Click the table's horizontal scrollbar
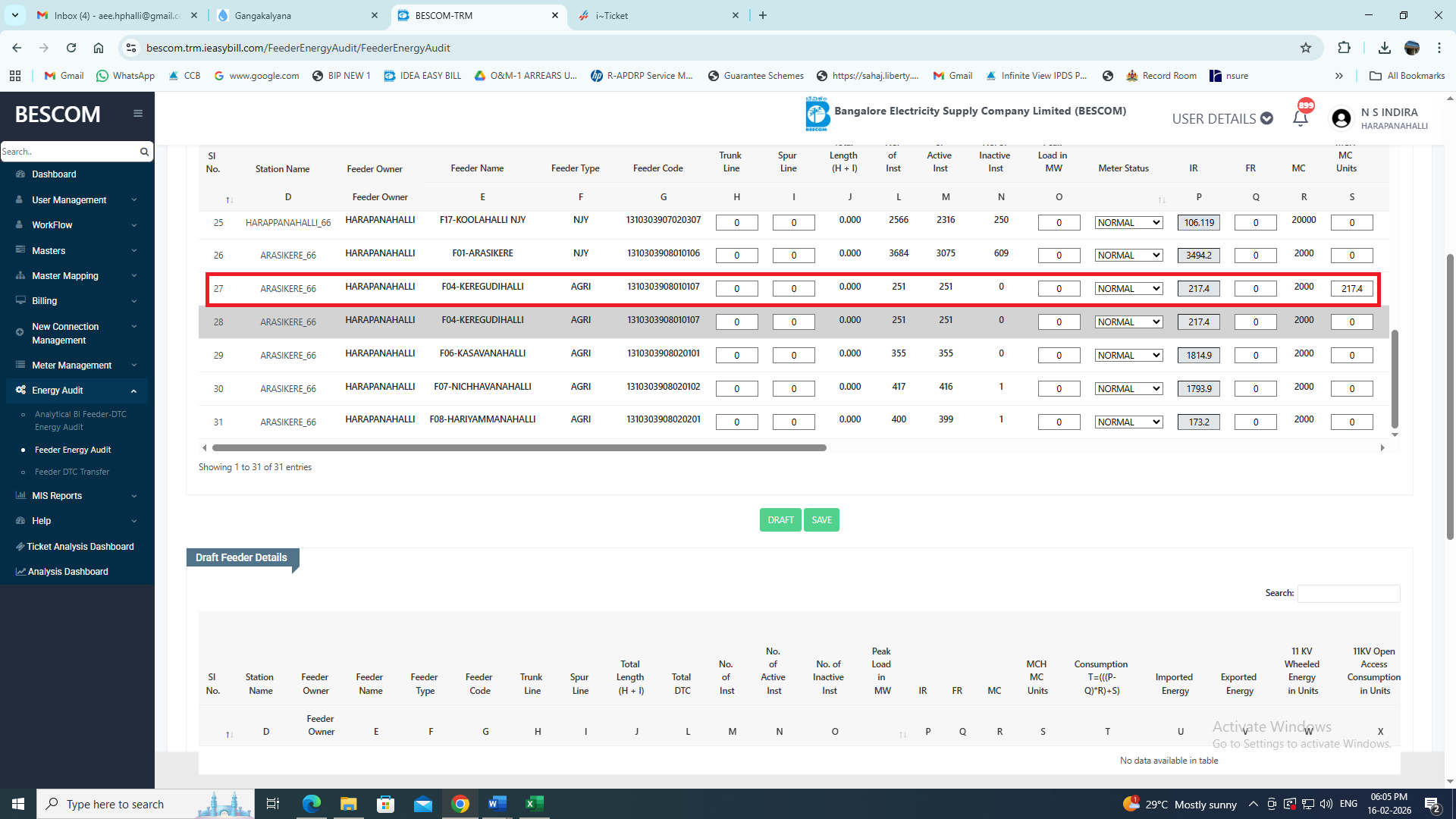The image size is (1456, 819). point(519,448)
